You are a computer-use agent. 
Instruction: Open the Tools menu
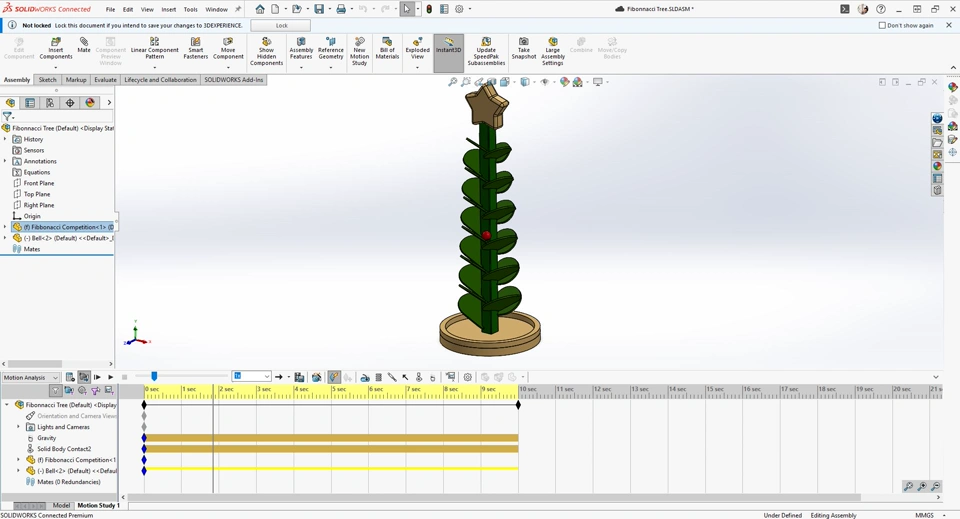pyautogui.click(x=190, y=9)
